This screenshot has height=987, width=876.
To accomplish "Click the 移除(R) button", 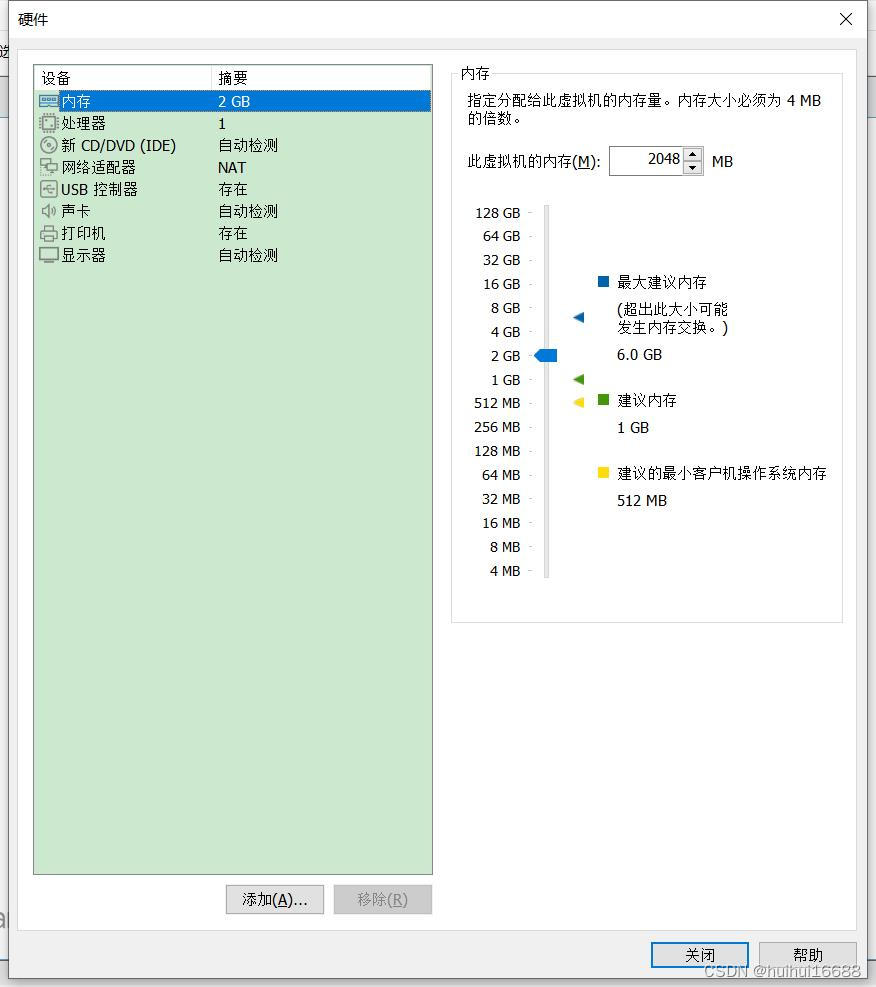I will pyautogui.click(x=383, y=900).
